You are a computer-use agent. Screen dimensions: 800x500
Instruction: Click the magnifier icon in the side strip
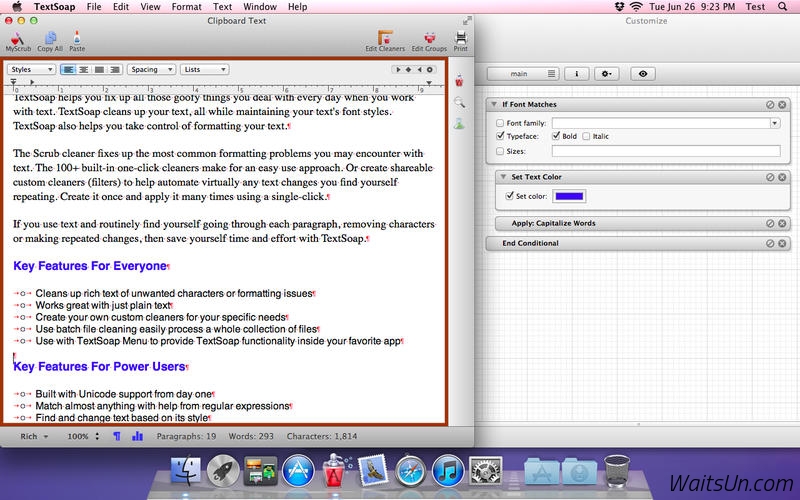(459, 102)
